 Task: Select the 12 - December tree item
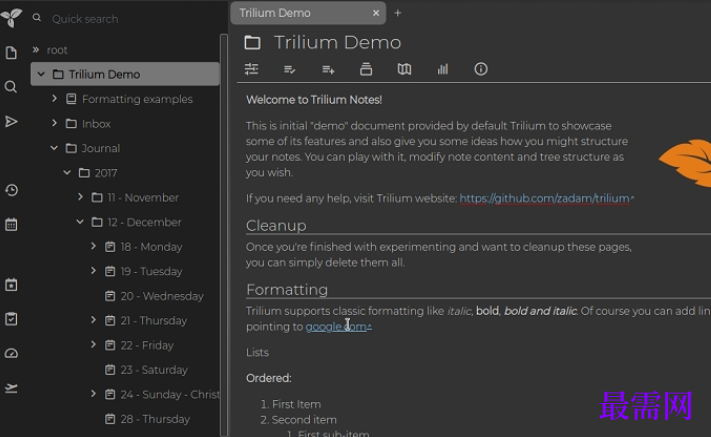pos(144,222)
